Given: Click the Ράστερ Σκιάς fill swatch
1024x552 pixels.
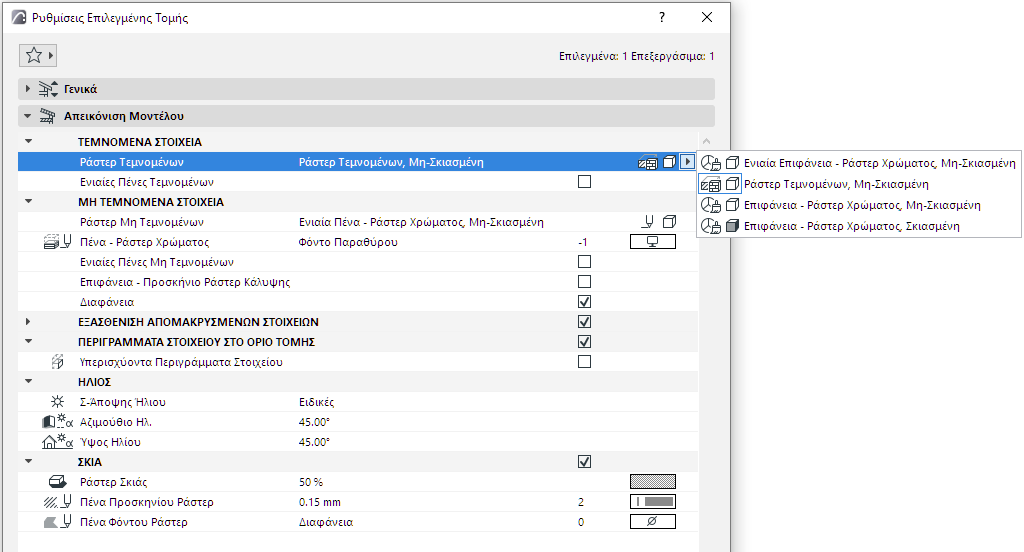Looking at the screenshot, I should pyautogui.click(x=652, y=481).
